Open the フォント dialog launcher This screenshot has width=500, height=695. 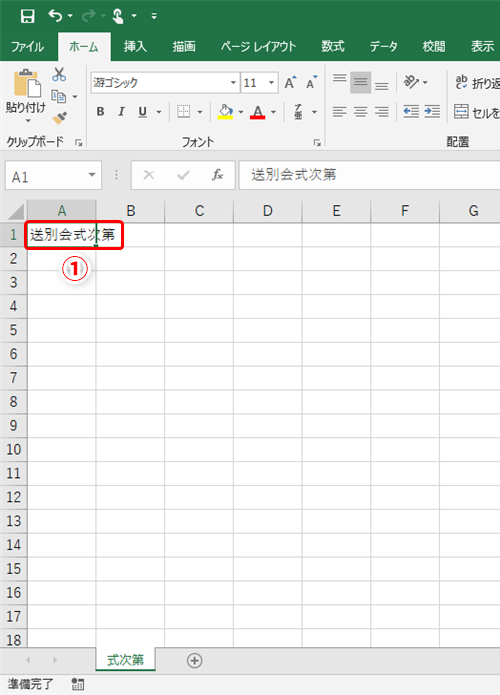[317, 143]
